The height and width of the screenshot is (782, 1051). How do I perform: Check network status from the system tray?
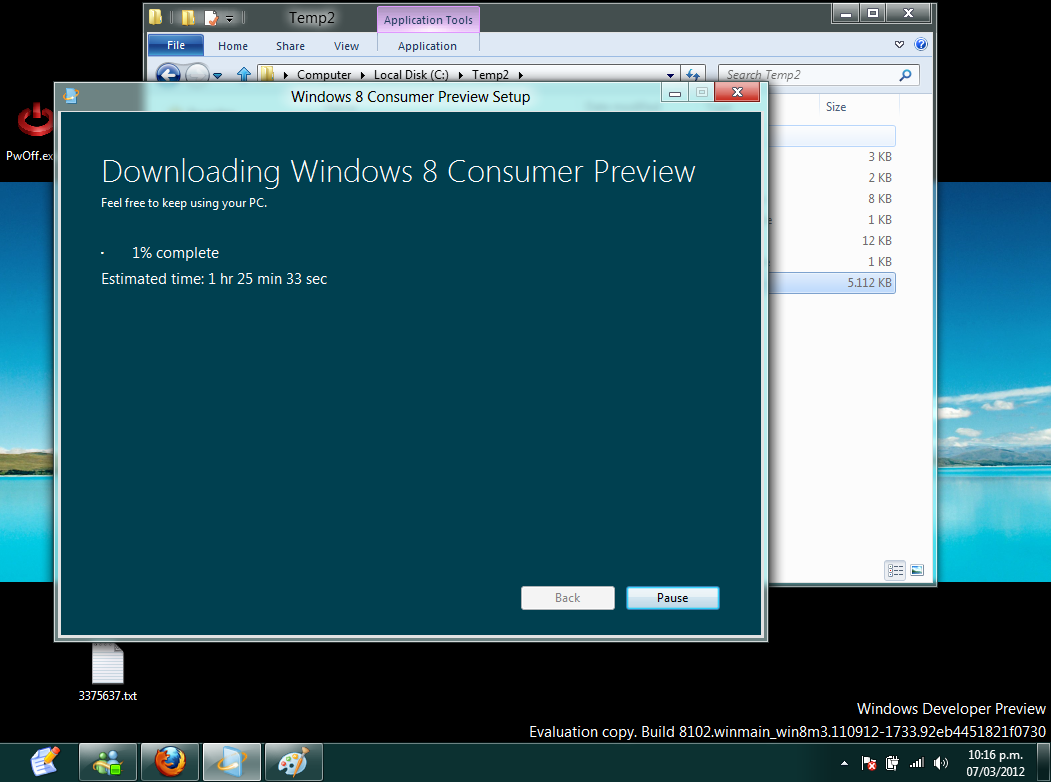point(917,762)
